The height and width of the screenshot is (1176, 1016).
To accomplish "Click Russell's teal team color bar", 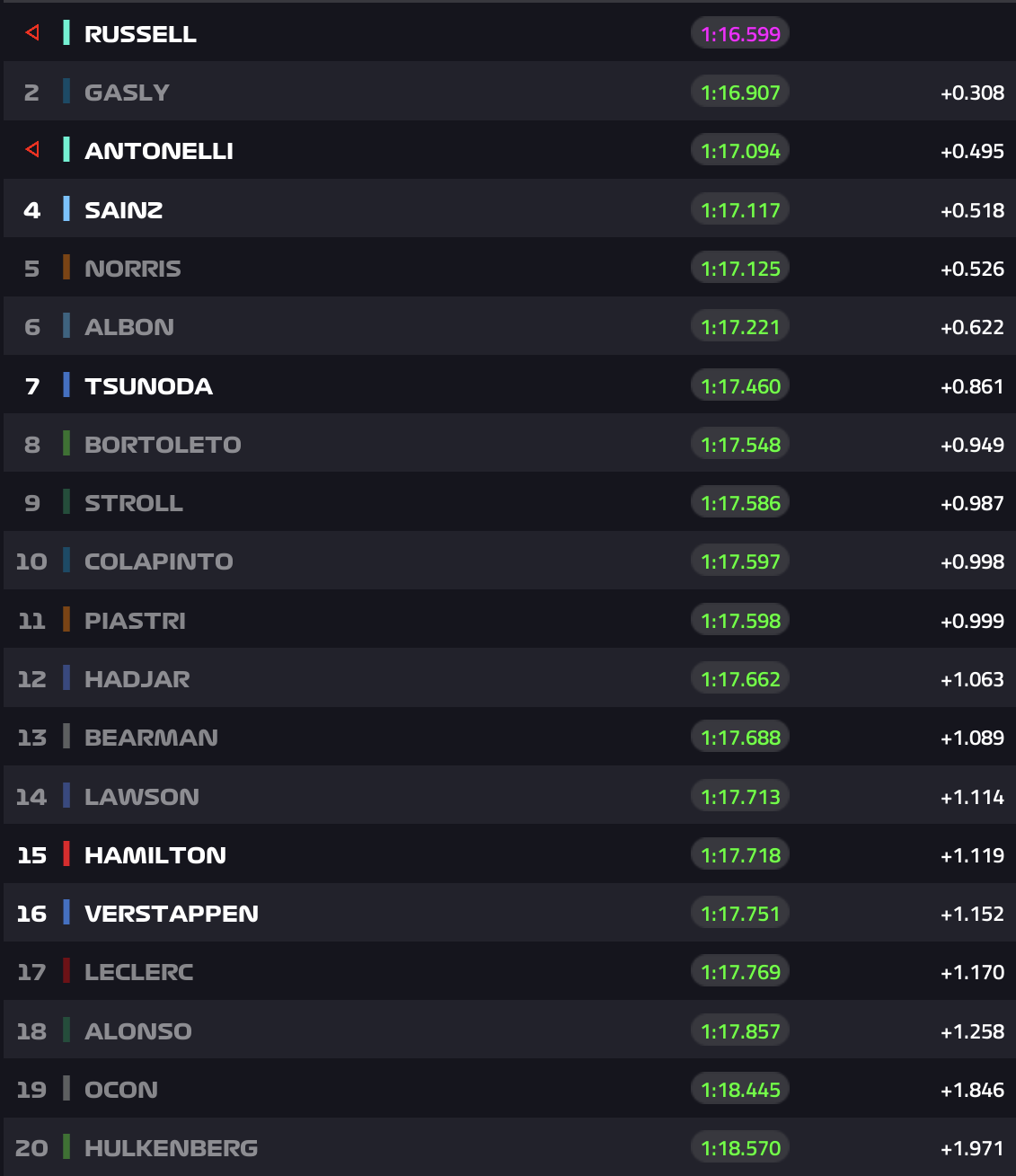I will (x=66, y=33).
